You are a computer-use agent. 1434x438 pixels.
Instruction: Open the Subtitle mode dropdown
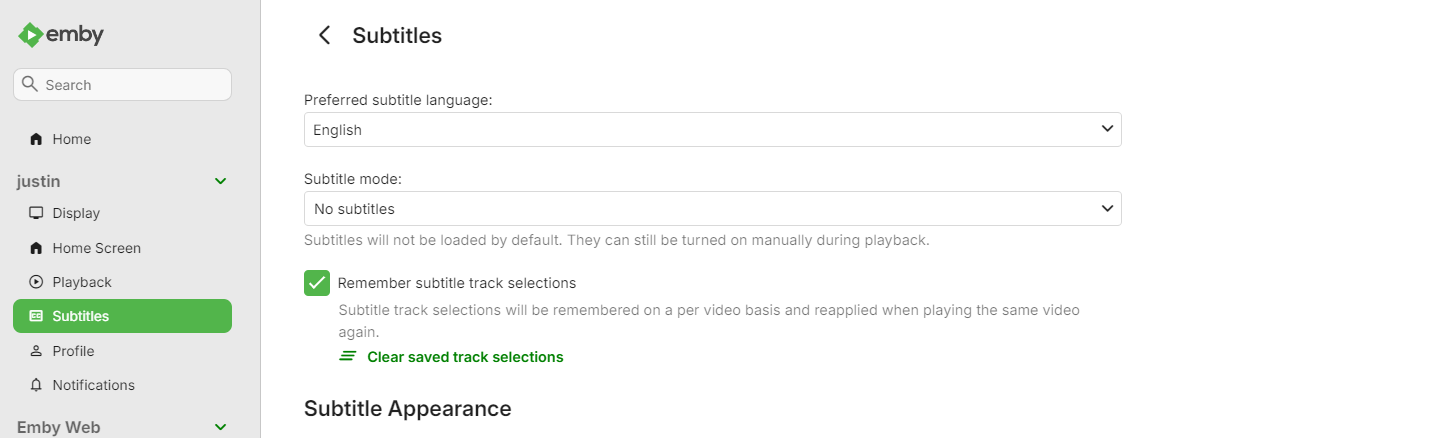[x=712, y=209]
